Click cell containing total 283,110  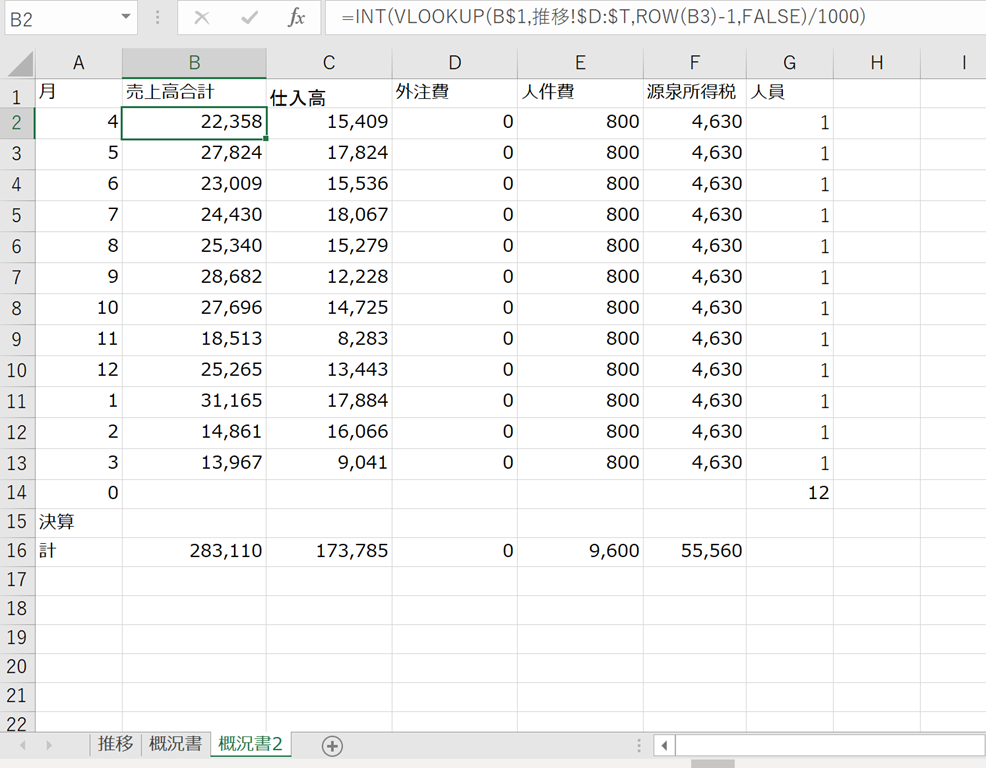coord(194,551)
